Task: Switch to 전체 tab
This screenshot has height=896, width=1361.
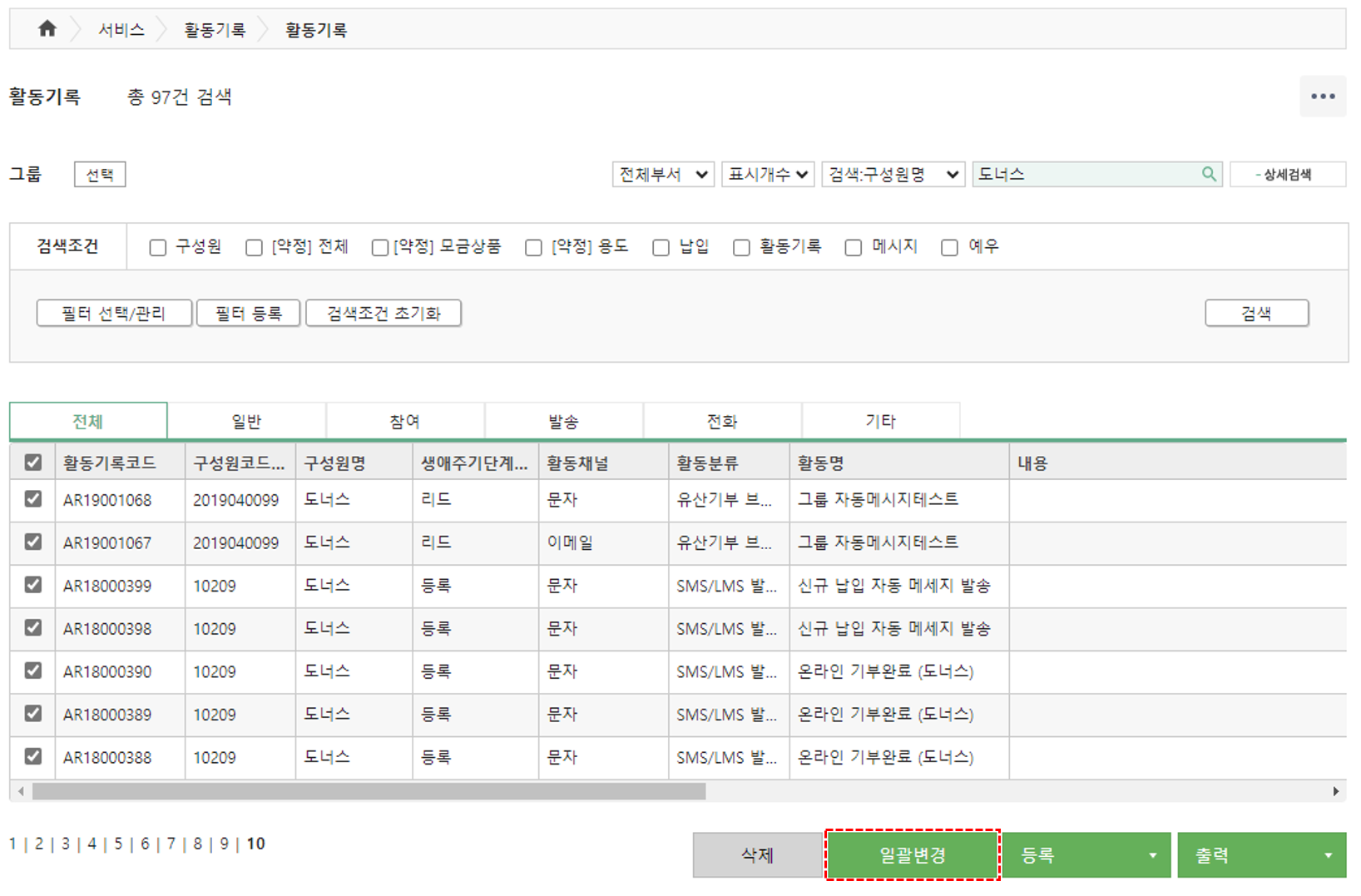Action: 88,421
